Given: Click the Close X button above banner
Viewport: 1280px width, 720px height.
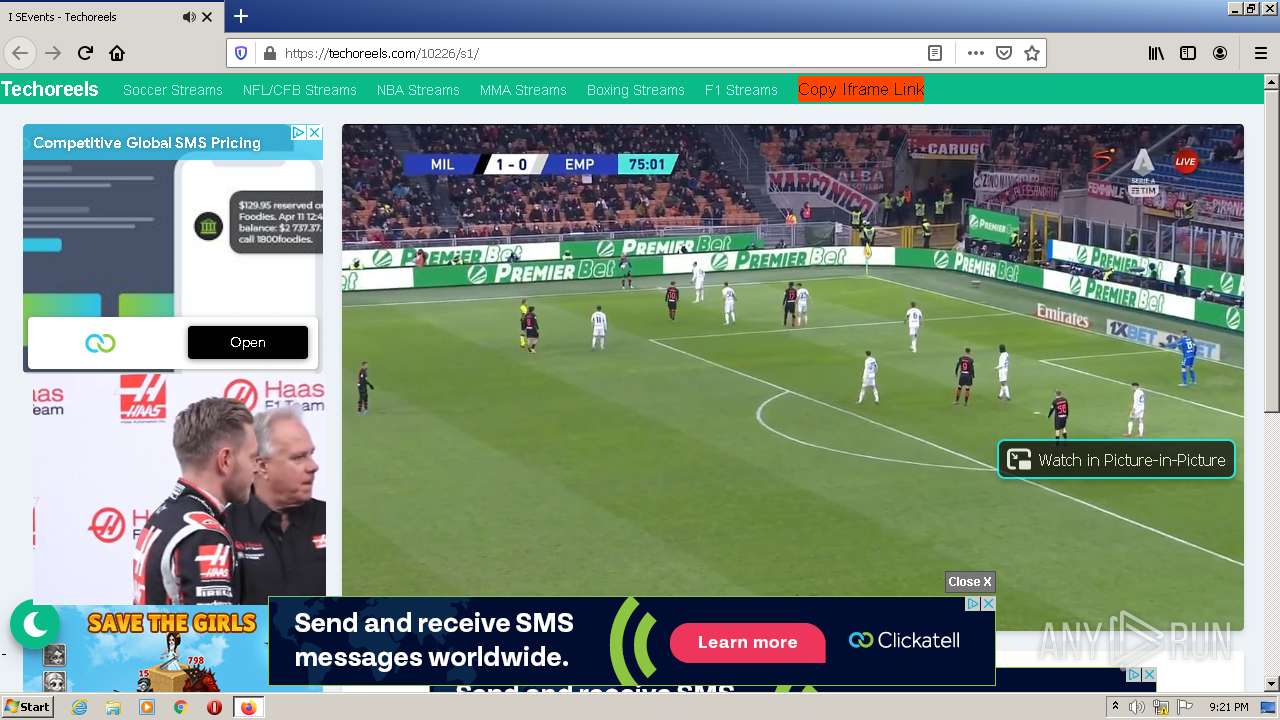Looking at the screenshot, I should [x=970, y=582].
